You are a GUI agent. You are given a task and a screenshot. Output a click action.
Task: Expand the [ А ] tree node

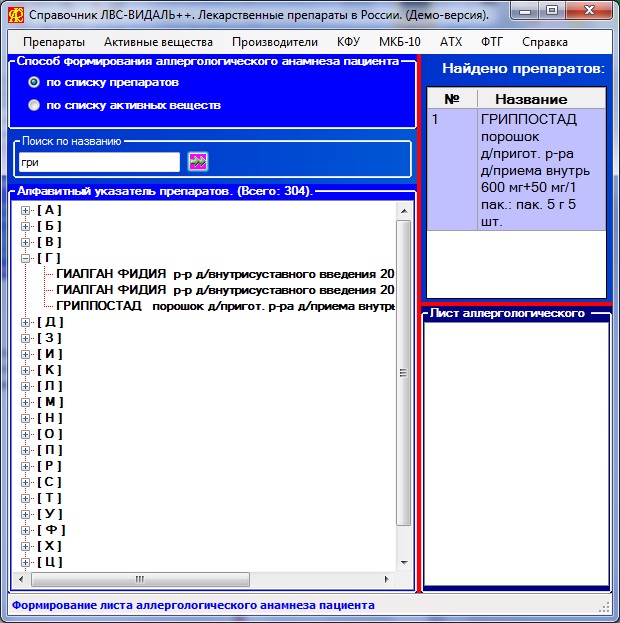coord(25,211)
